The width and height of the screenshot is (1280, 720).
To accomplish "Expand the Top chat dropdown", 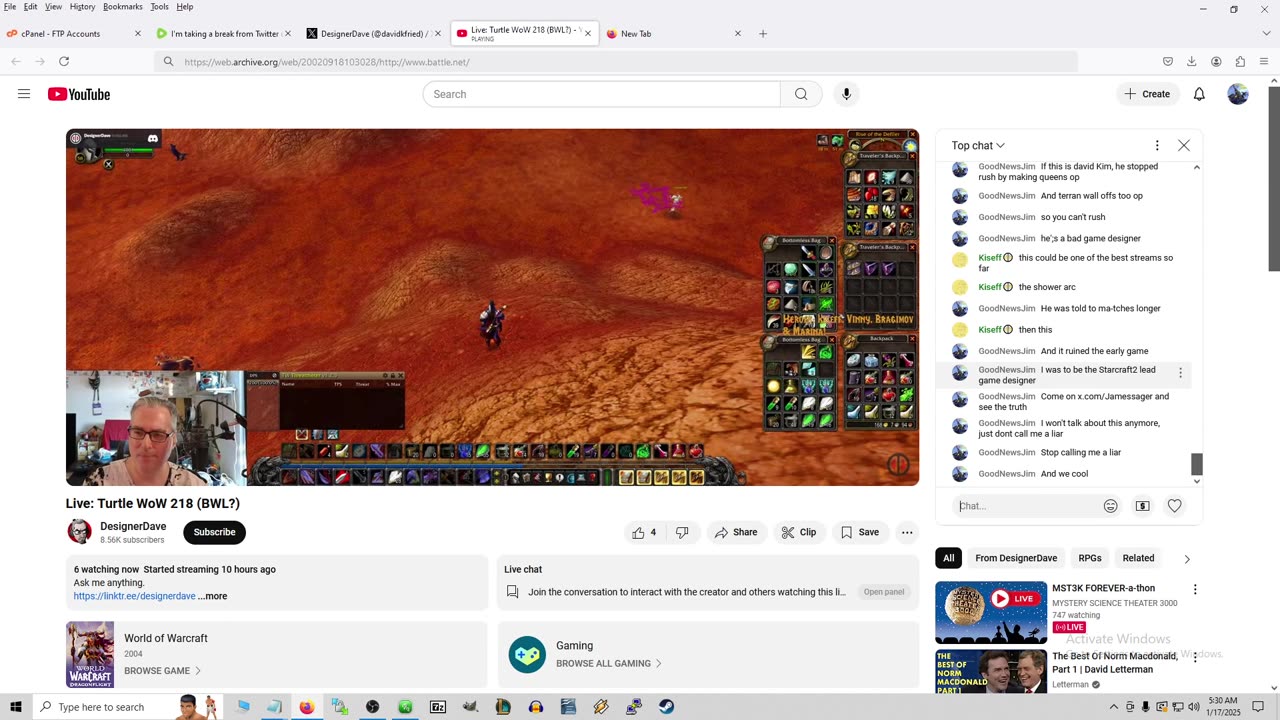I will click(978, 146).
